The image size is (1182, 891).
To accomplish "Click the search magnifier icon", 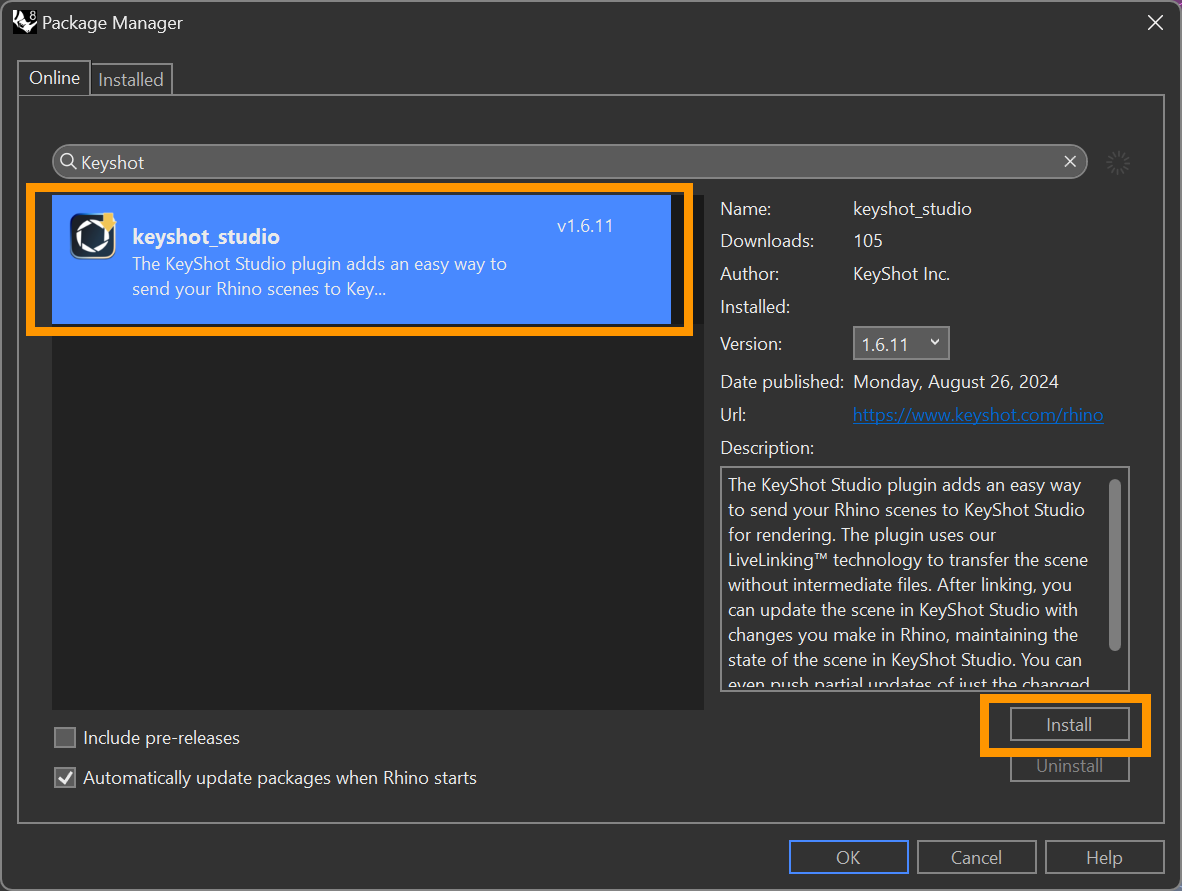I will tap(68, 161).
